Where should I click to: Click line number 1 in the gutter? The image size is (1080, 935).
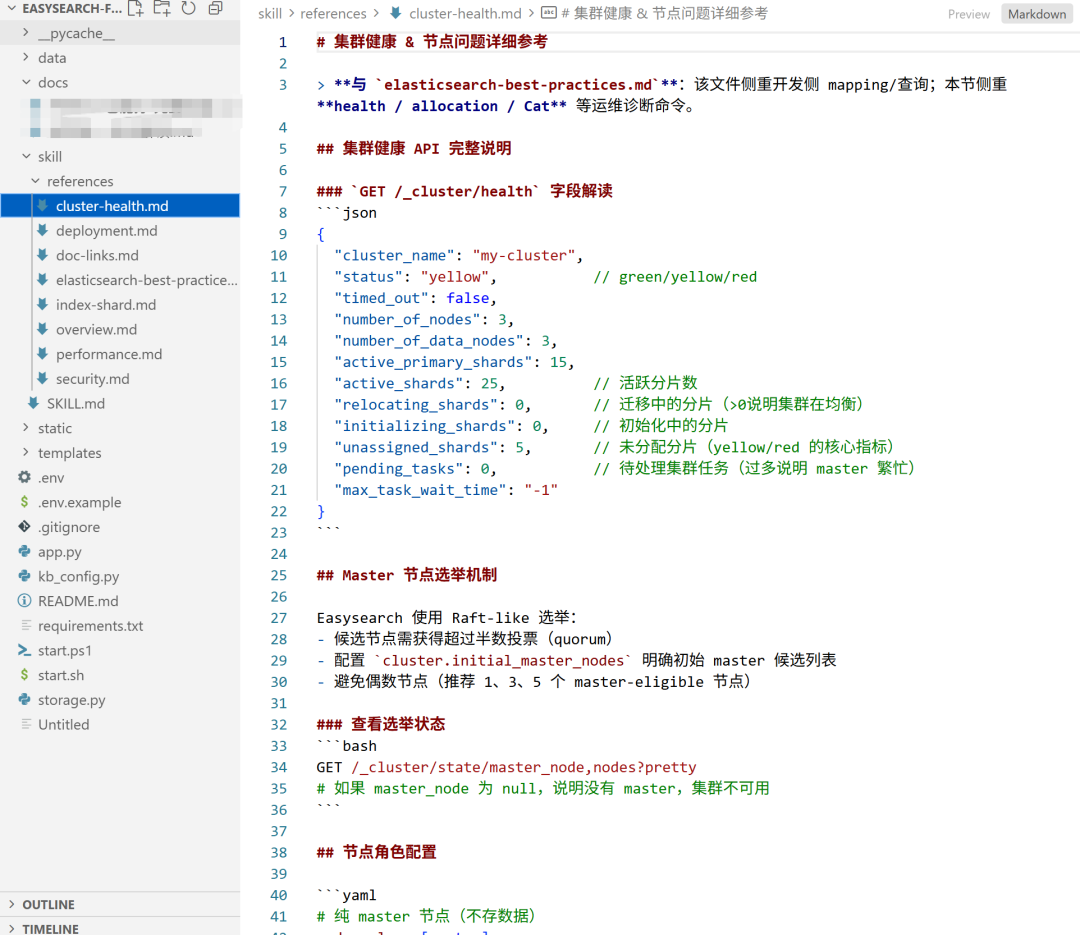coord(282,42)
